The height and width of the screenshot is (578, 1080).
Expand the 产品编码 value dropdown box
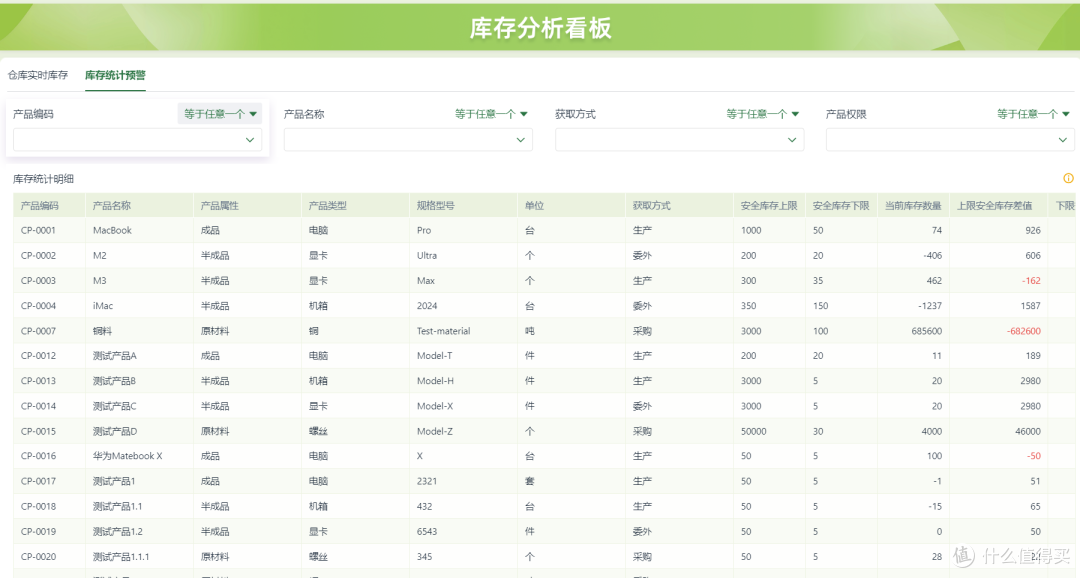pyautogui.click(x=137, y=140)
